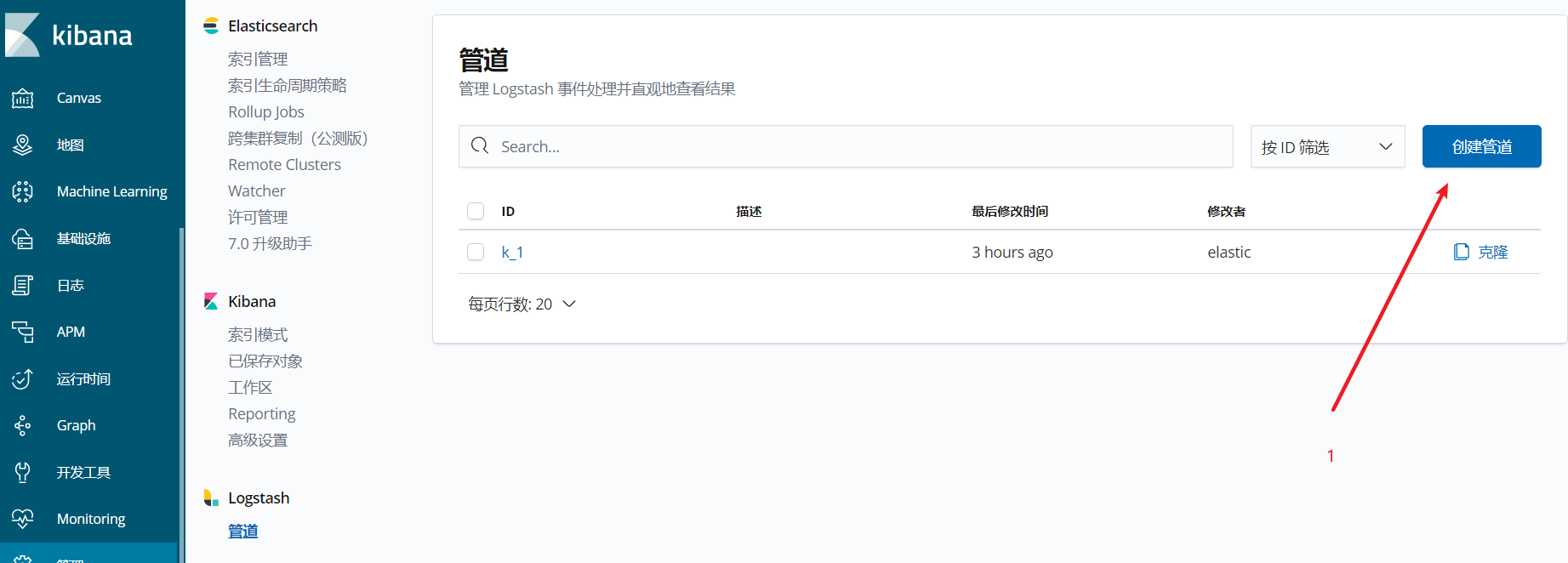Open the 按 ID 筛选 filter dropdown

pos(1327,146)
